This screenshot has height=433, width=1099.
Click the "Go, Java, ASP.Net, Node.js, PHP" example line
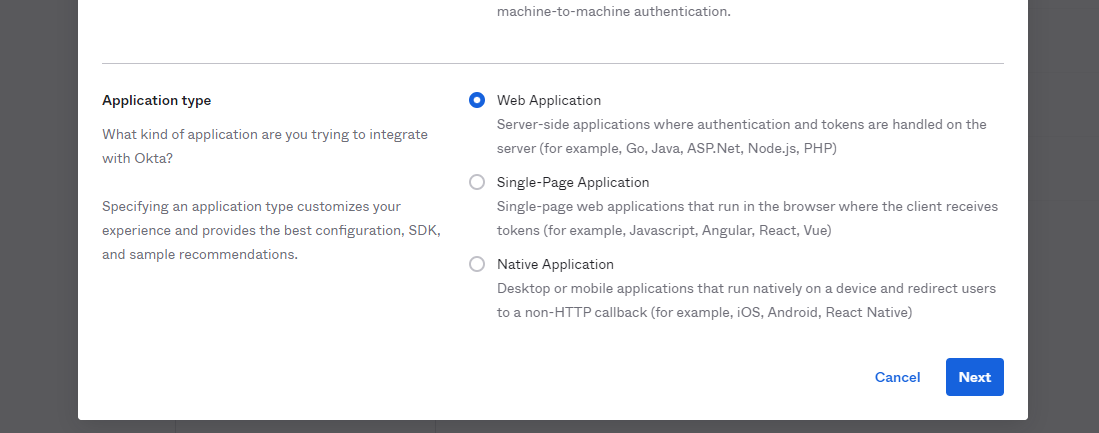667,149
